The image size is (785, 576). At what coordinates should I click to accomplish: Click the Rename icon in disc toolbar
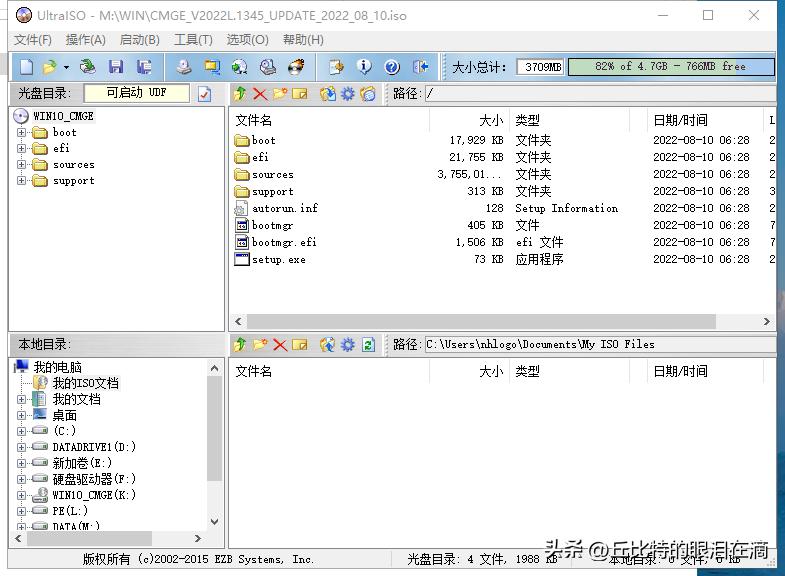(300, 94)
